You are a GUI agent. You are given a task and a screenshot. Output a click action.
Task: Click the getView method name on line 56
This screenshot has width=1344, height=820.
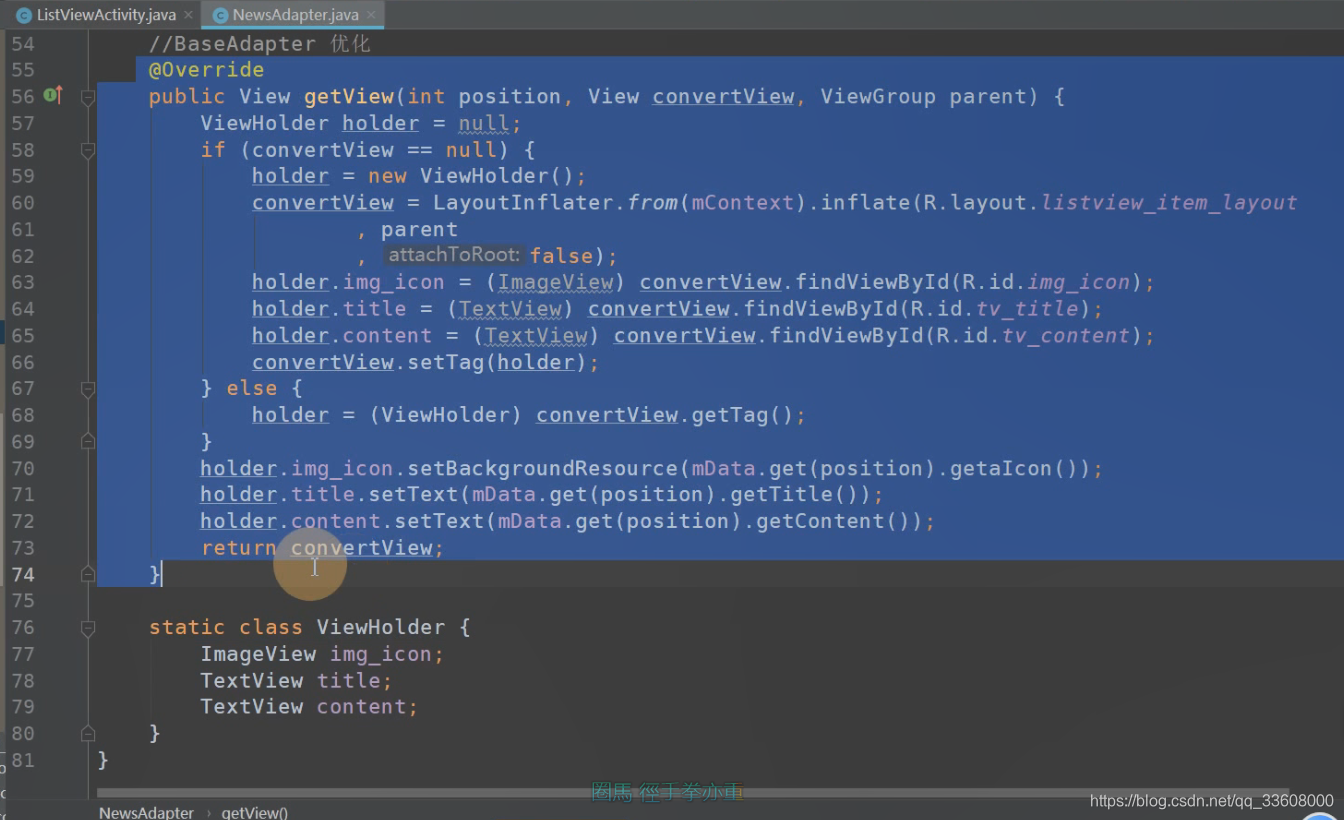pos(349,97)
